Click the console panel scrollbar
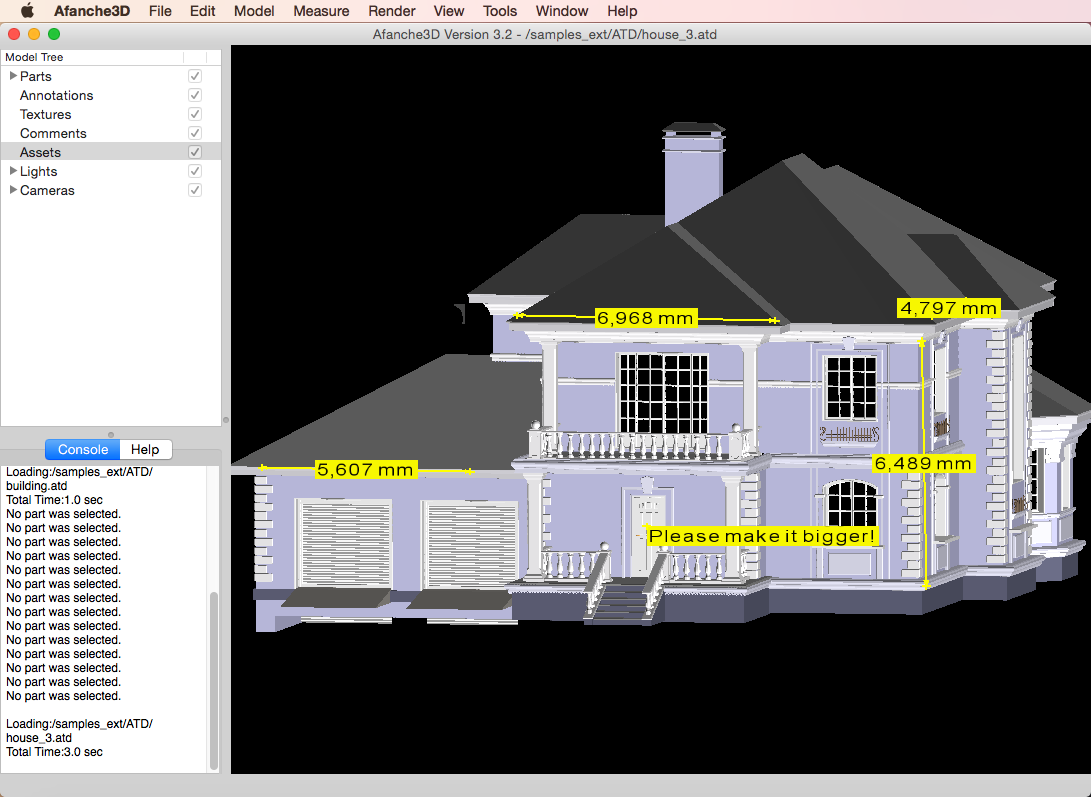This screenshot has width=1091, height=797. click(x=213, y=680)
